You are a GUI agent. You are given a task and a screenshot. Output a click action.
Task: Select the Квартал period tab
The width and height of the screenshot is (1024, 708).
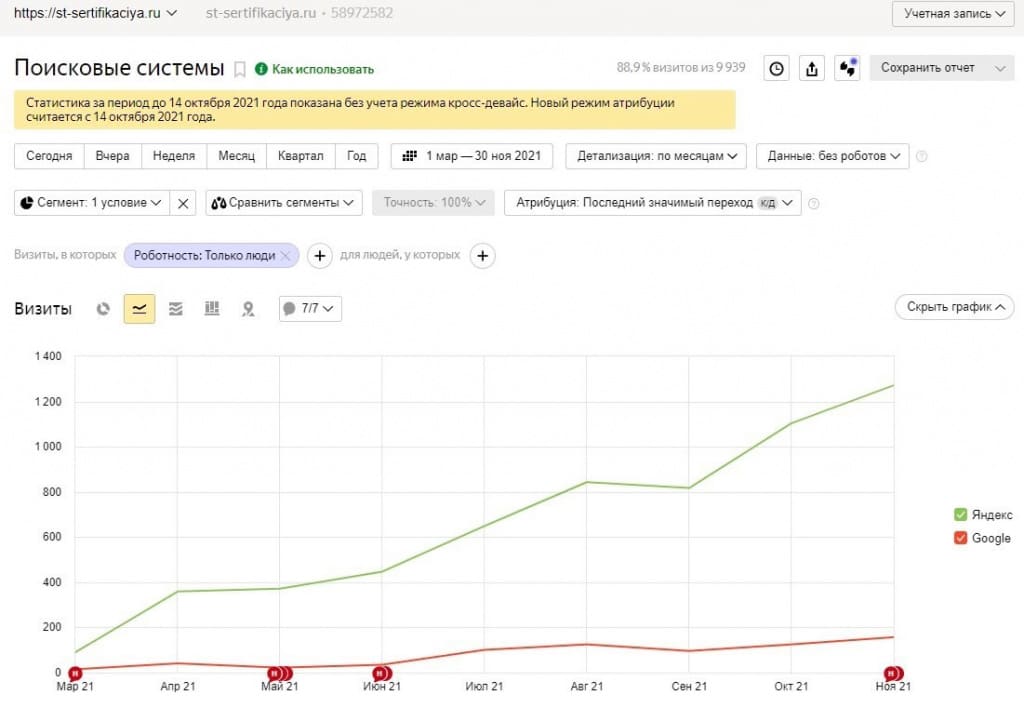300,156
